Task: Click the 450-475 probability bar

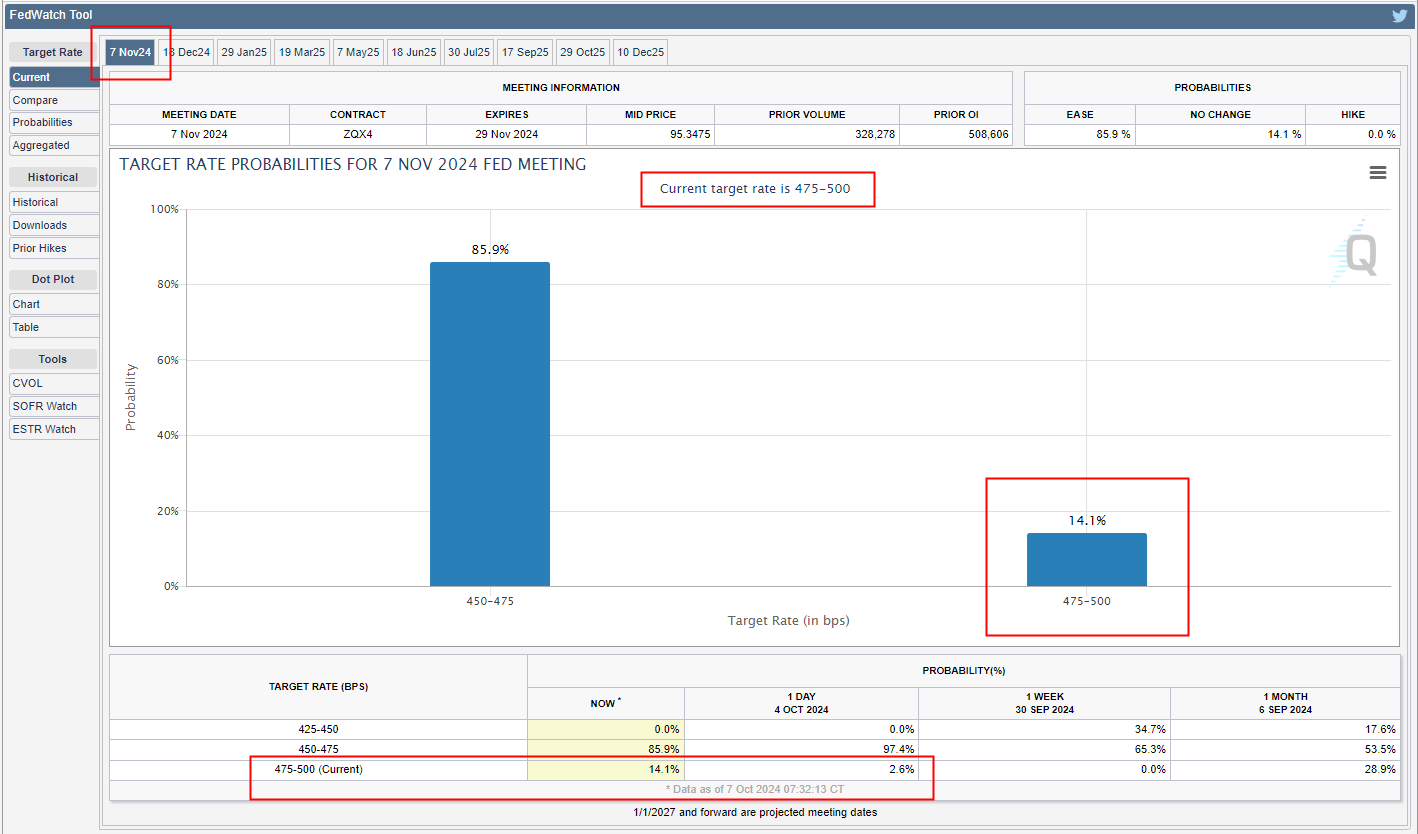Action: tap(490, 424)
